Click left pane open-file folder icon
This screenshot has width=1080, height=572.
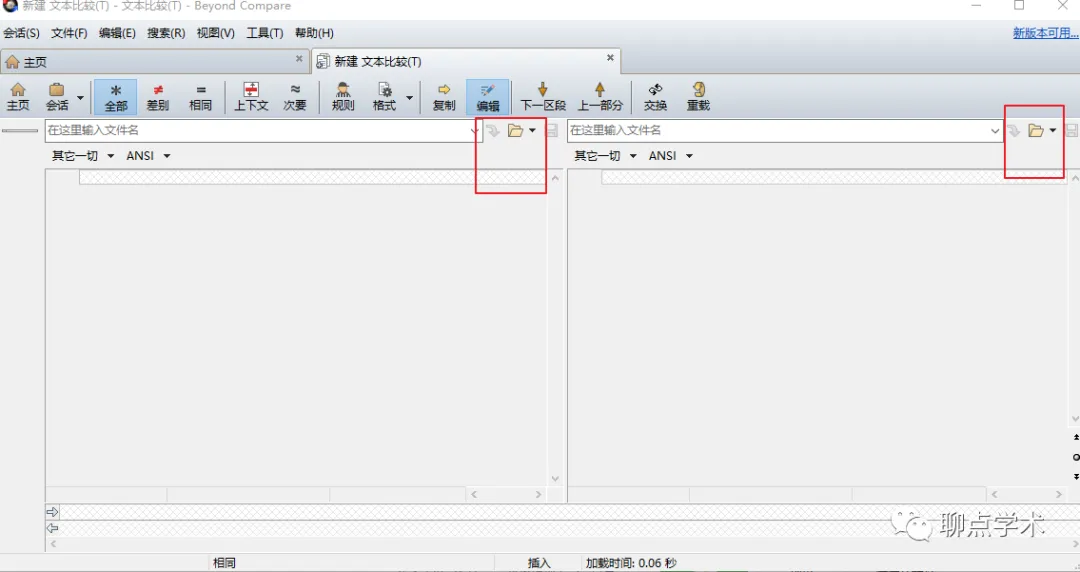pos(515,130)
